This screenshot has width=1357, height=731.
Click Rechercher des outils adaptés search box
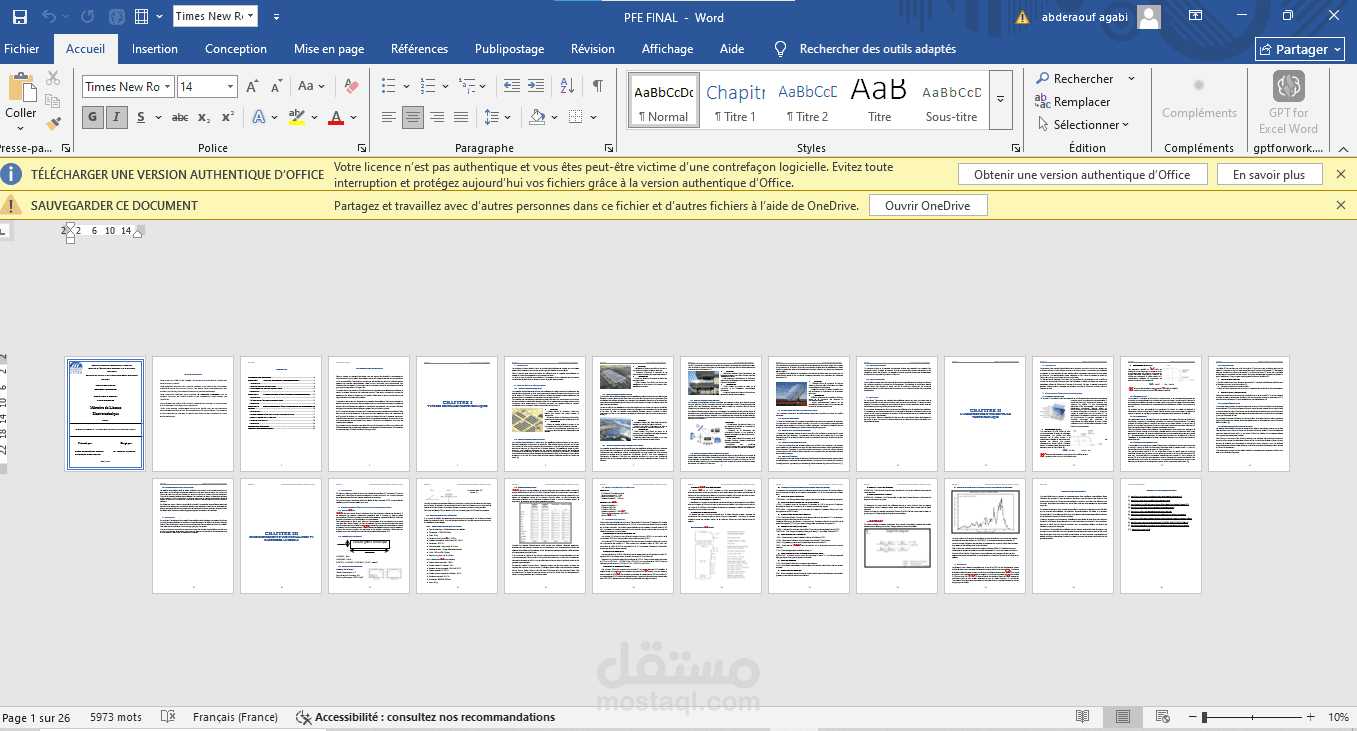866,49
